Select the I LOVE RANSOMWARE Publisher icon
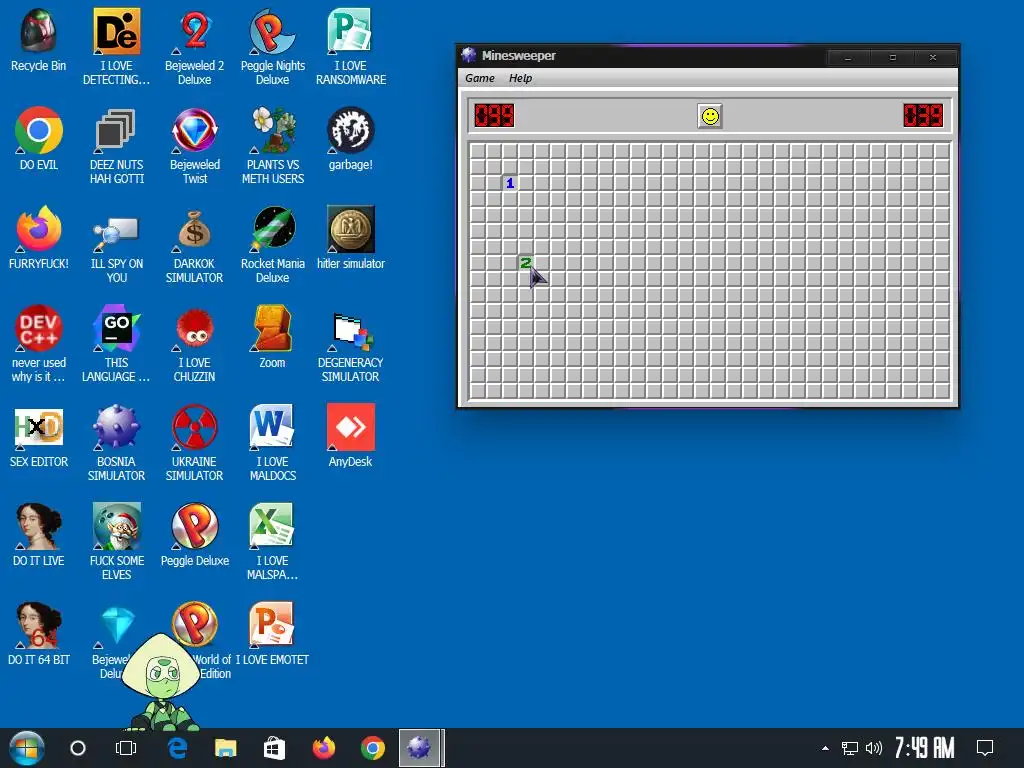 pos(351,47)
